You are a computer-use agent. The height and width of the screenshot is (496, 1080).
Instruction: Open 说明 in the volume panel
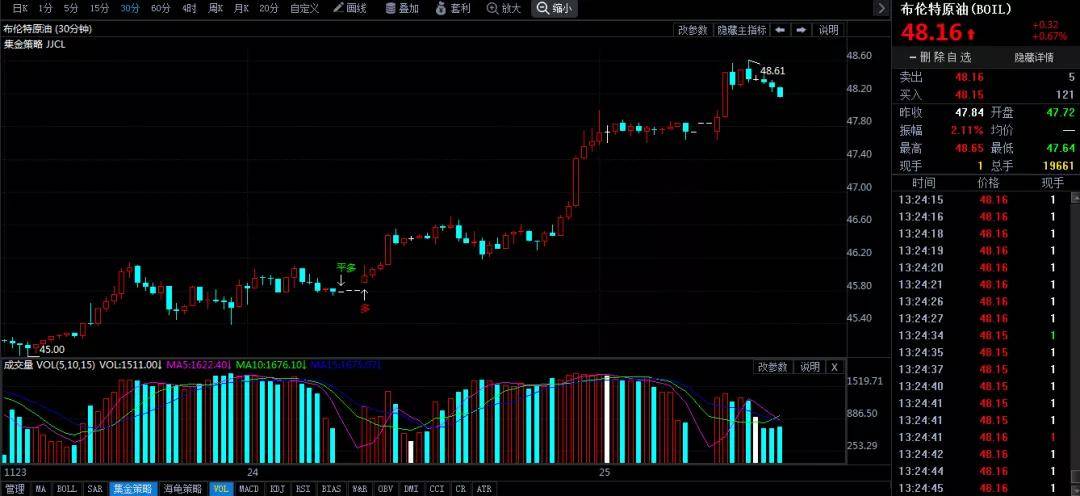click(x=809, y=366)
